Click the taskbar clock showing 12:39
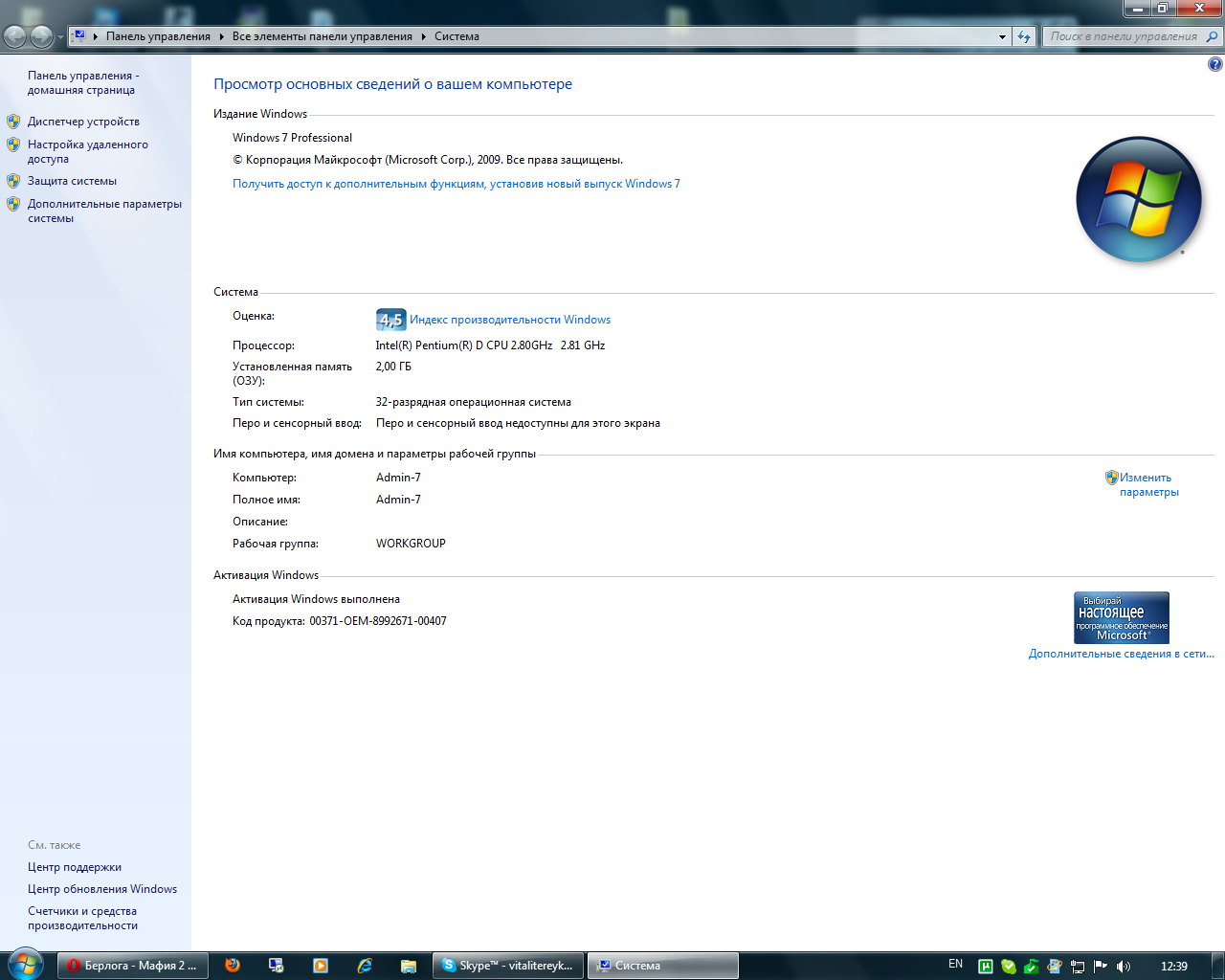The width and height of the screenshot is (1225, 980). click(1173, 967)
